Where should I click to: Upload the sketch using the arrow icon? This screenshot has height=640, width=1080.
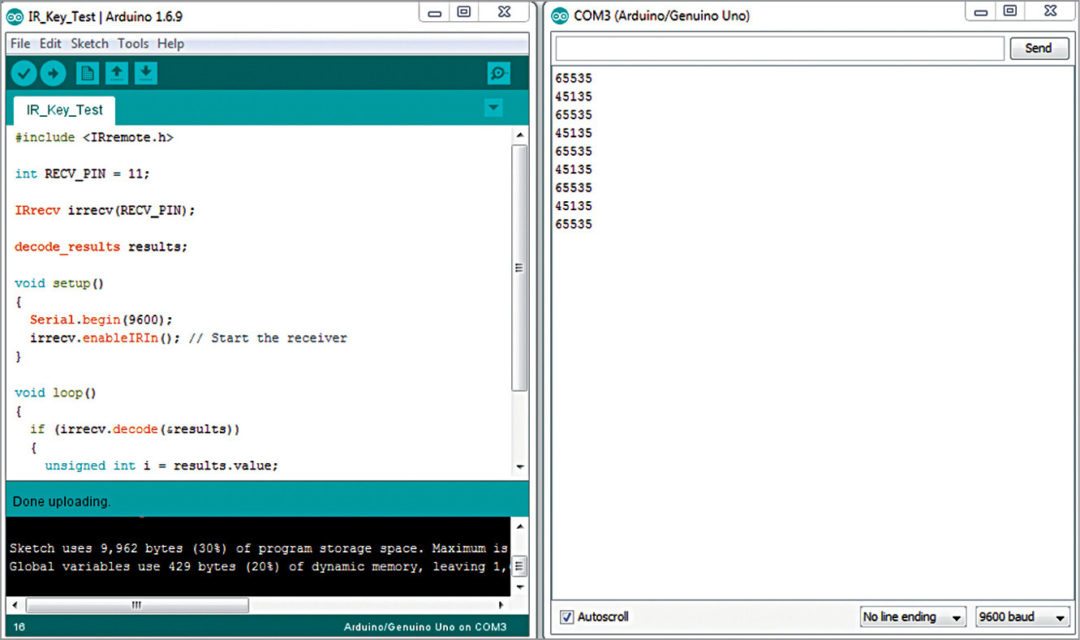[x=53, y=72]
